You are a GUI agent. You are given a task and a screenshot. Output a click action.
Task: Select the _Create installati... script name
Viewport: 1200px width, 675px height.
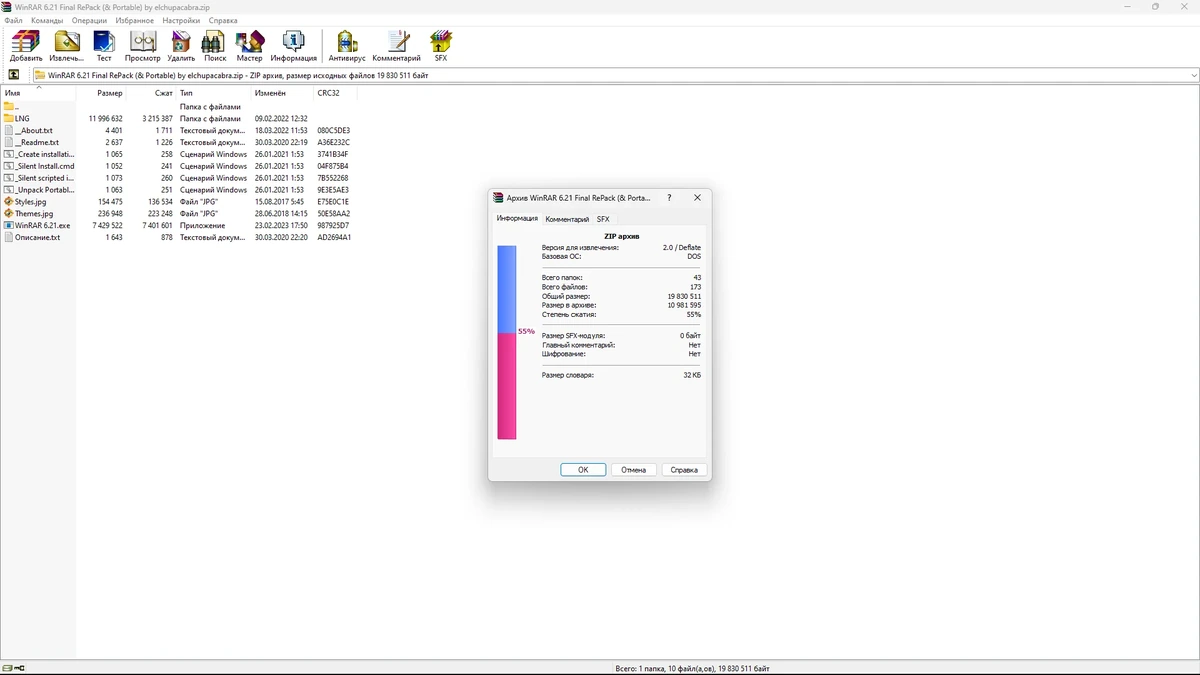44,154
